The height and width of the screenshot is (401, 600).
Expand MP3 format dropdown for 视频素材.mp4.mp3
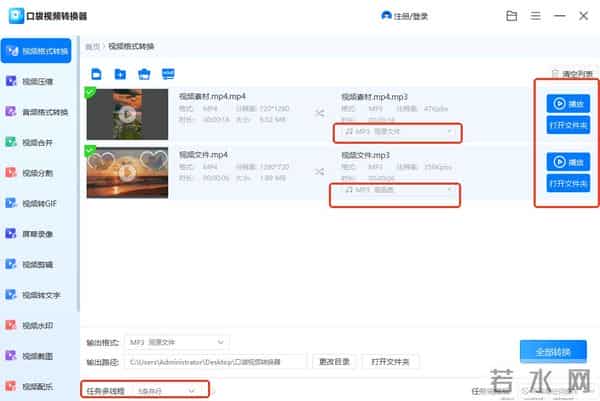(398, 132)
